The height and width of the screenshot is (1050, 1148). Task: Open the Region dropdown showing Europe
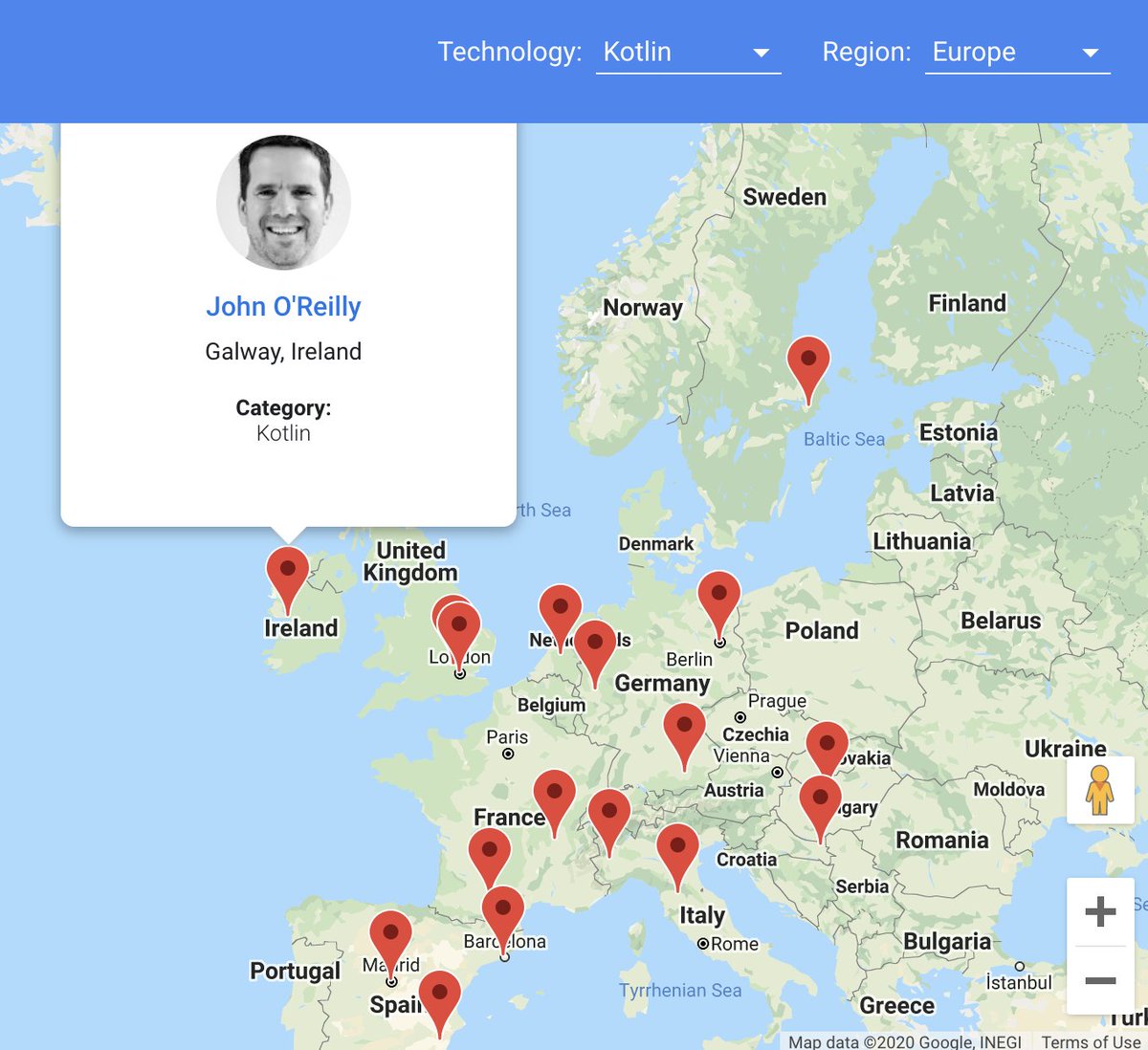coord(1017,52)
